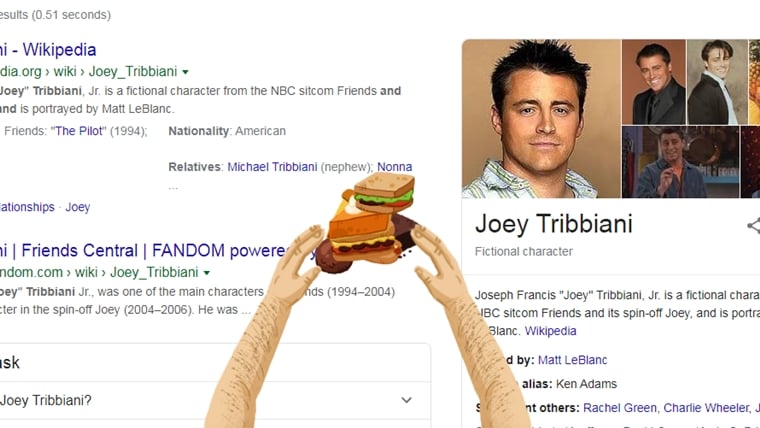Click the share icon beside Joey Tribbiani title
The height and width of the screenshot is (428, 760).
click(x=754, y=225)
